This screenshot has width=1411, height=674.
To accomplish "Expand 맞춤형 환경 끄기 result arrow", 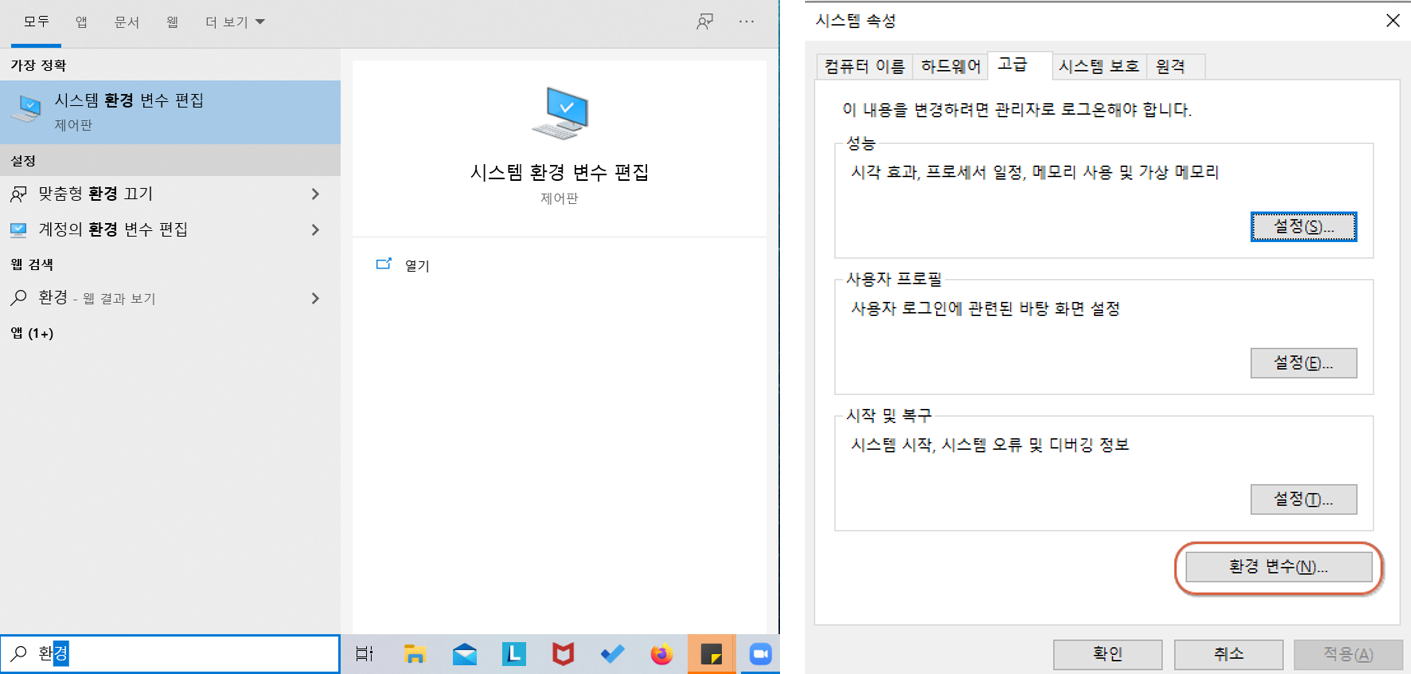I will (x=316, y=194).
